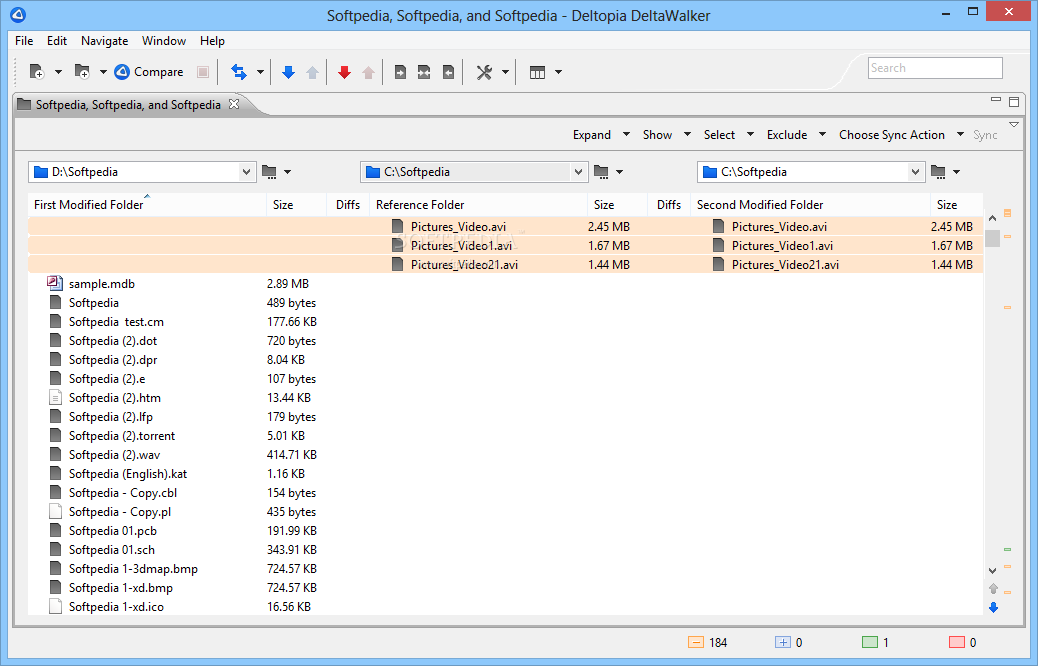This screenshot has height=666, width=1038.
Task: Open the rightmost C:\Softpedia folder combo box
Action: [x=810, y=171]
